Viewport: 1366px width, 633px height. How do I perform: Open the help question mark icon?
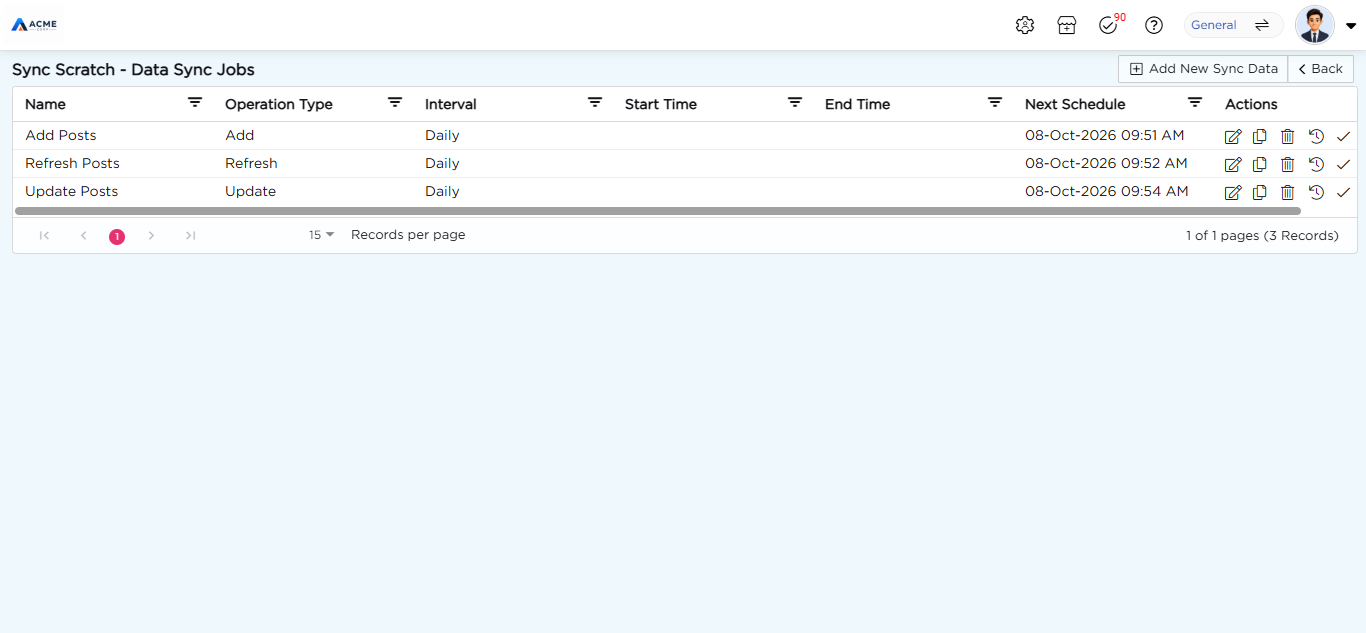[x=1154, y=25]
